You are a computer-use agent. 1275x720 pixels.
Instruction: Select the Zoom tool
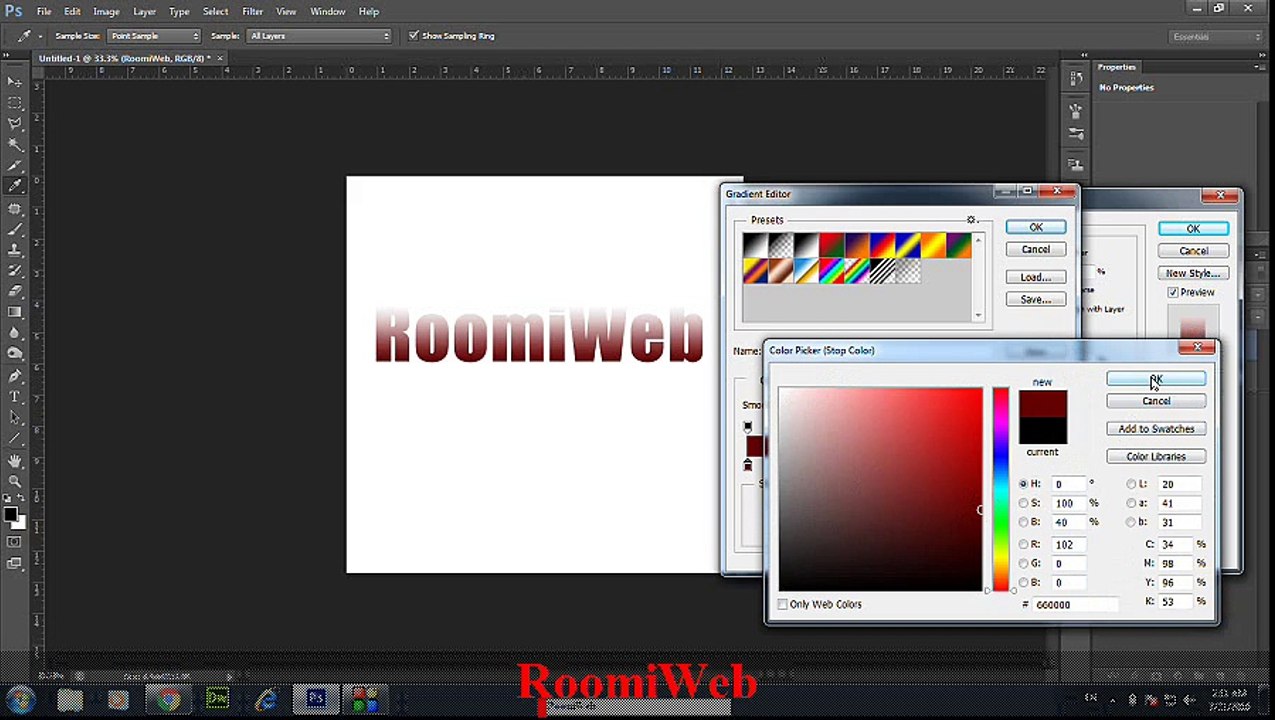[x=15, y=482]
